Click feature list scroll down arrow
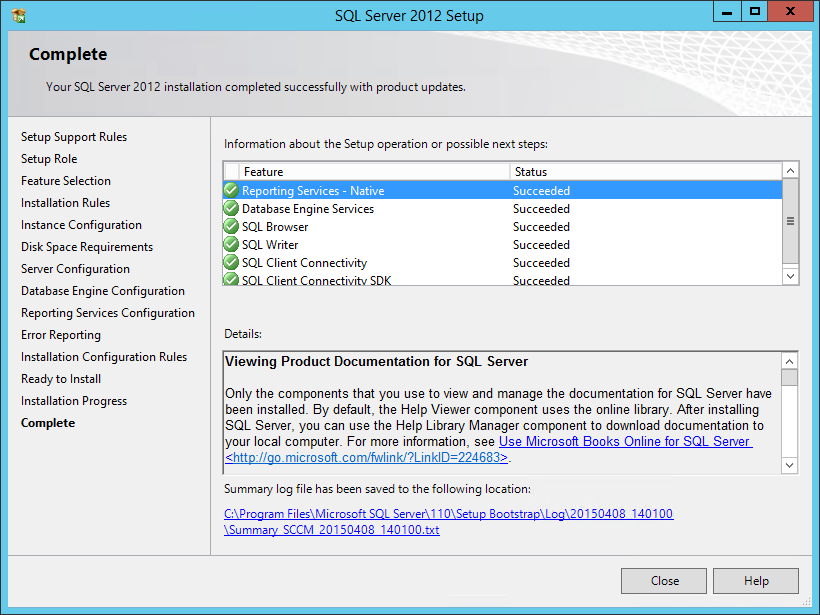Viewport: 820px width, 615px height. pyautogui.click(x=790, y=276)
